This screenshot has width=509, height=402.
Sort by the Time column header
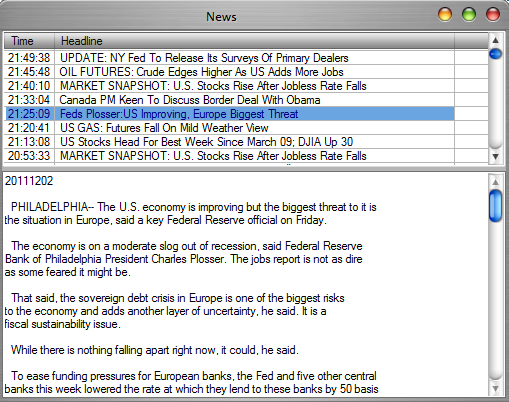pyautogui.click(x=29, y=41)
